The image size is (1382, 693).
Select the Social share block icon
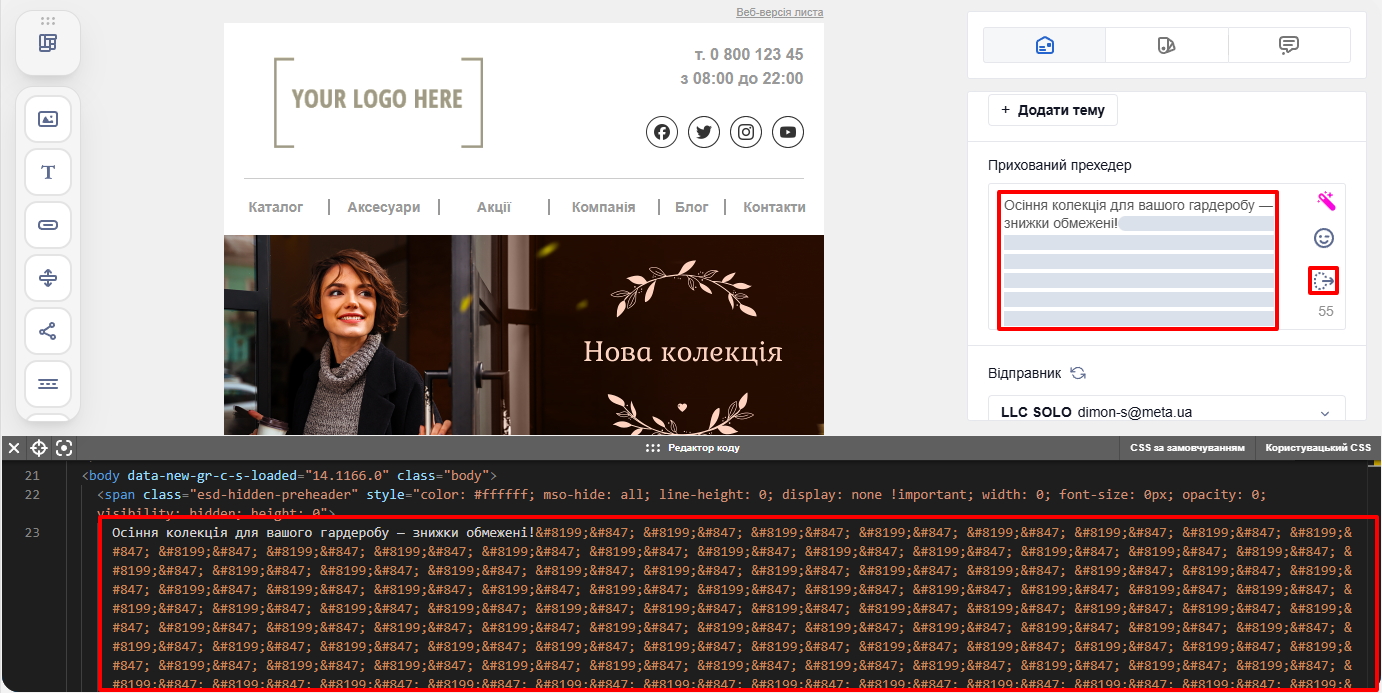(48, 331)
